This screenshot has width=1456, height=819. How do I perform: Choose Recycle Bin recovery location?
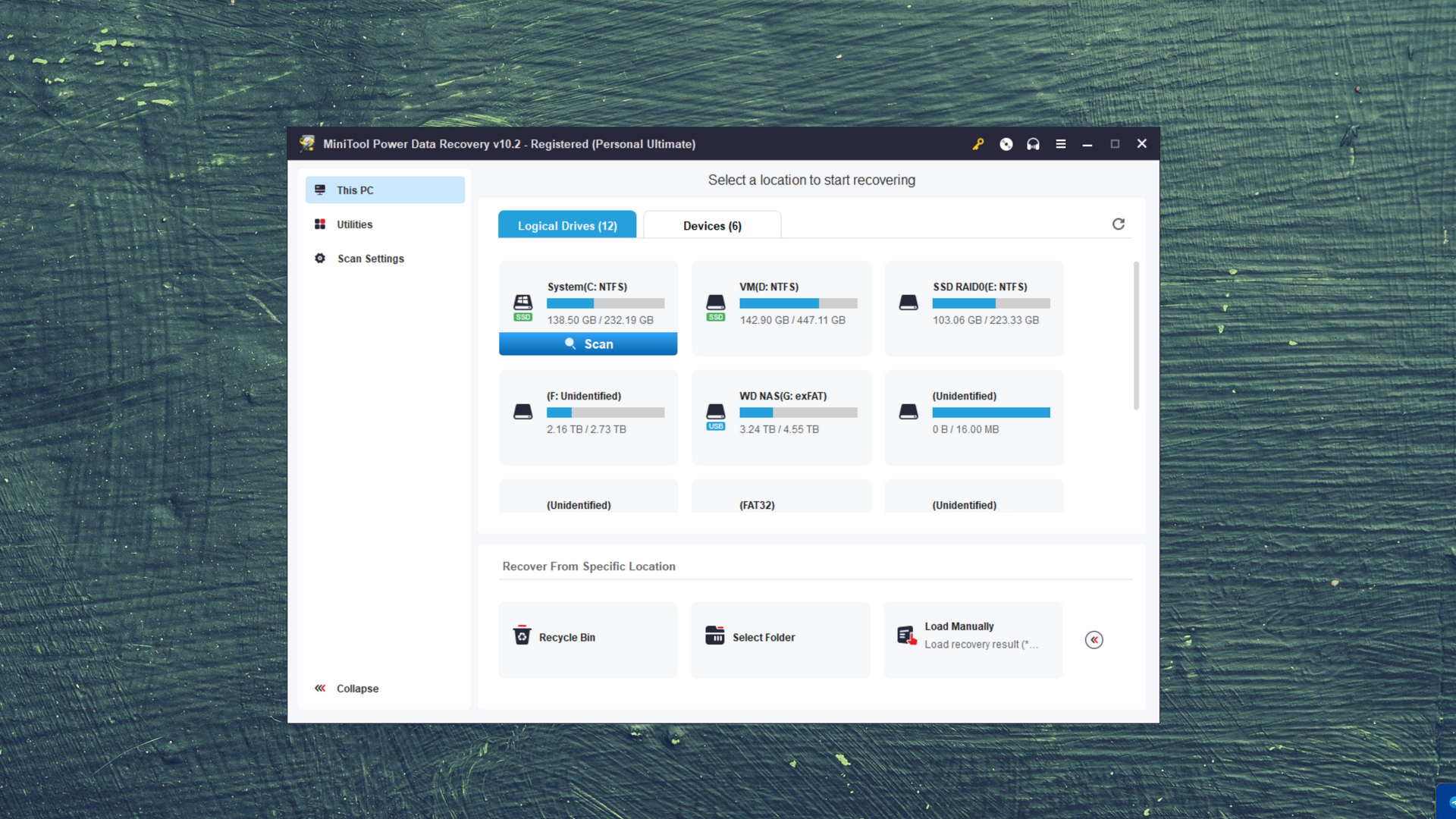[588, 640]
